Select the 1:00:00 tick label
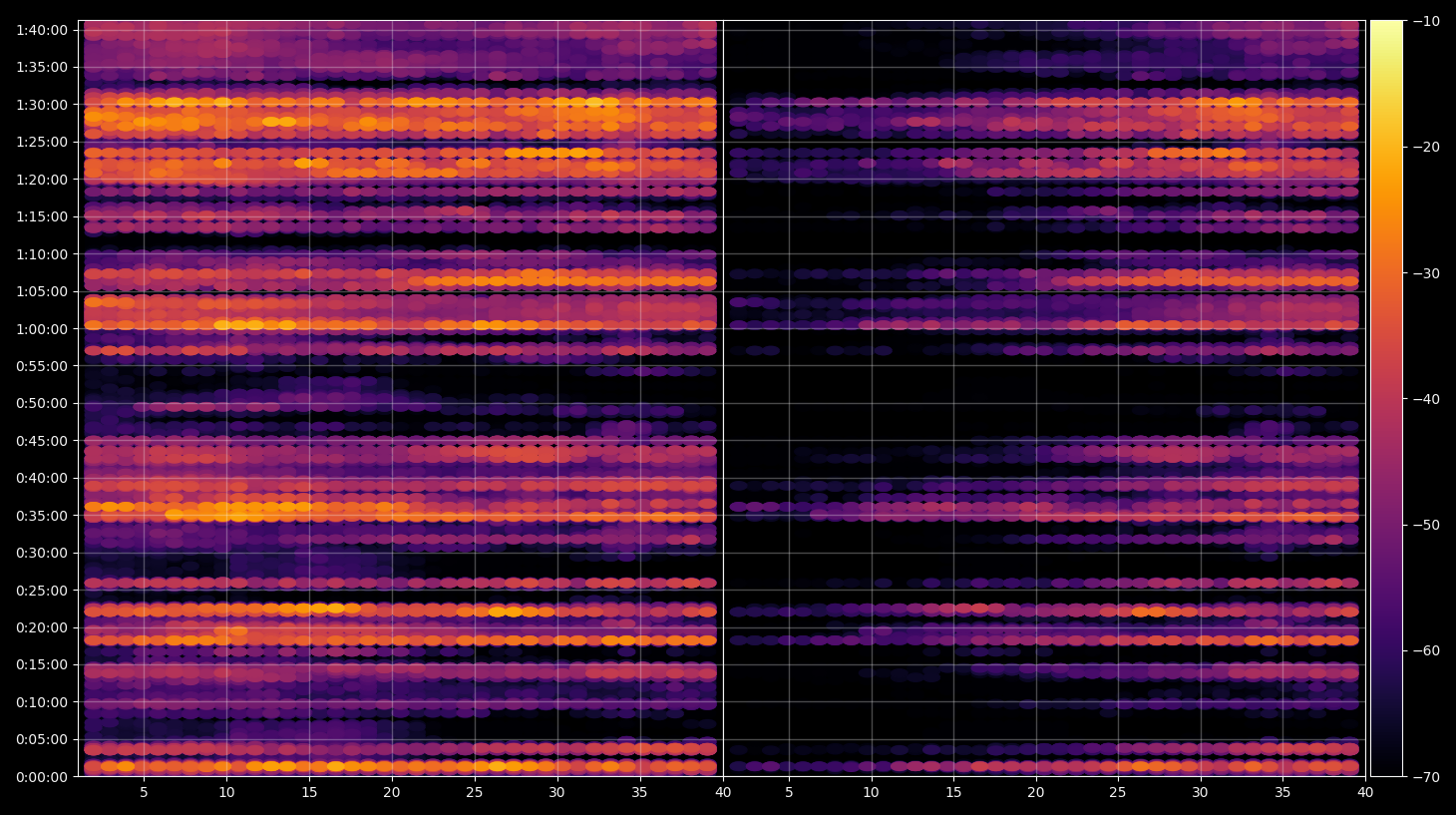1456x815 pixels. click(x=42, y=329)
